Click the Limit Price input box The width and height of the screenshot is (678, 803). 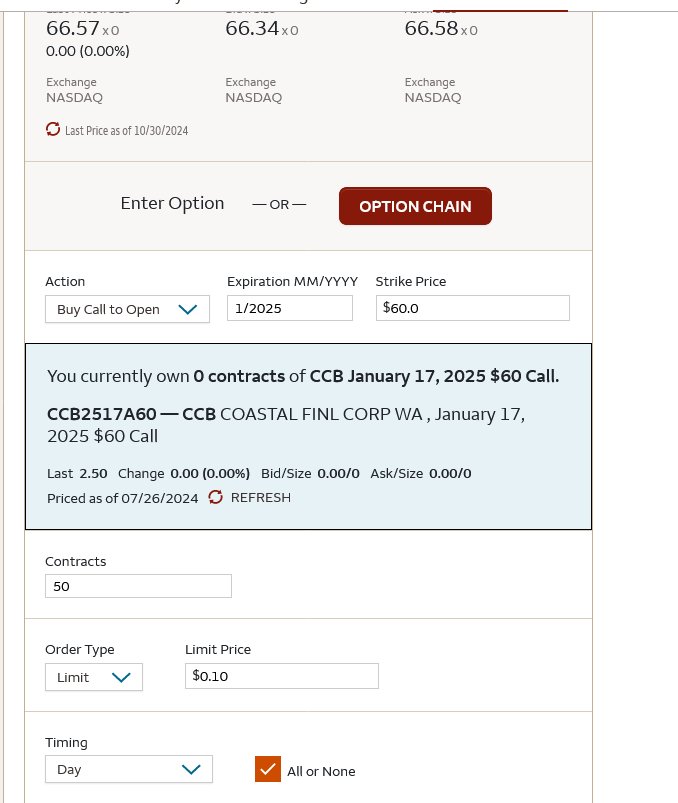click(282, 676)
